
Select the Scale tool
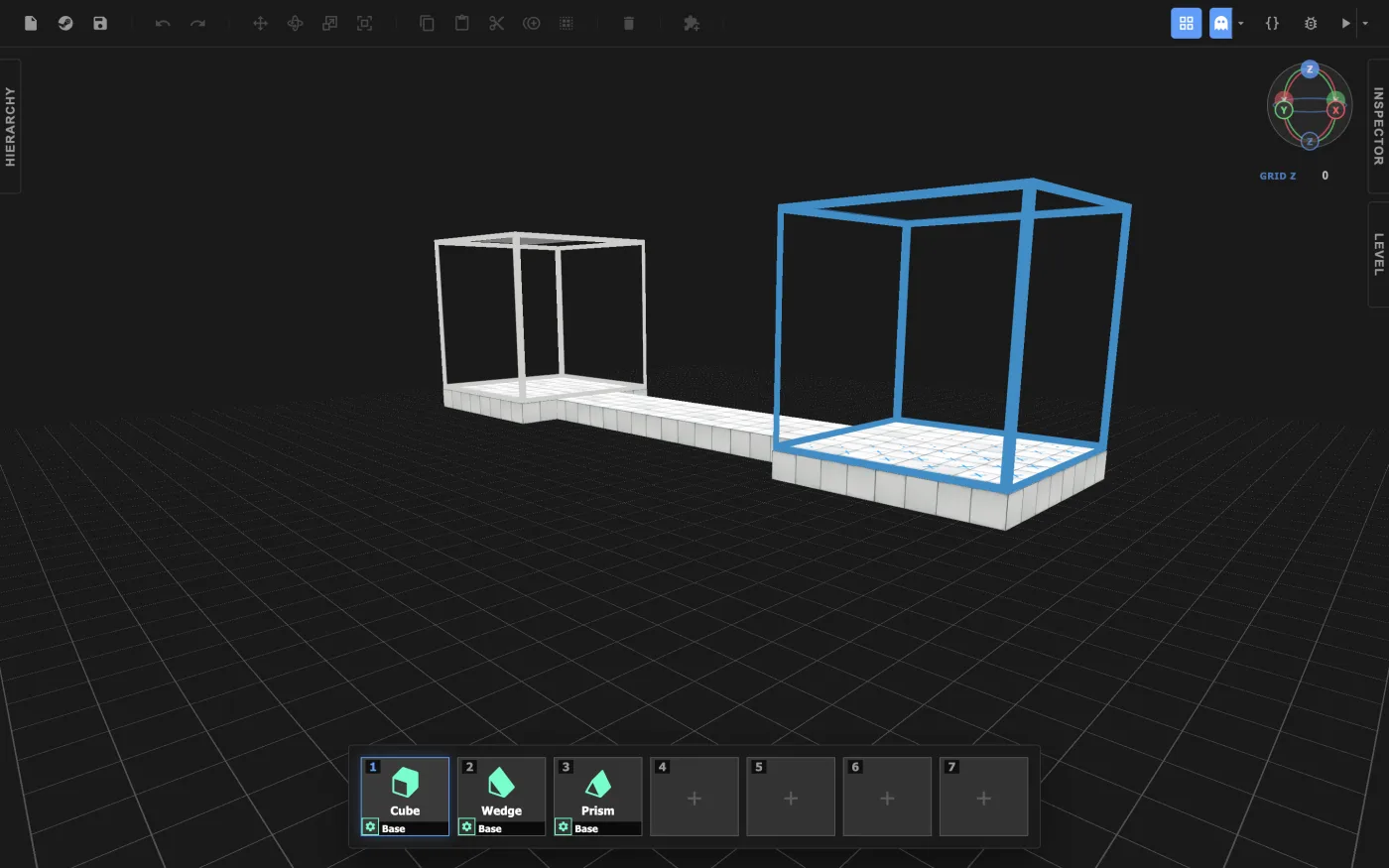pos(329,23)
